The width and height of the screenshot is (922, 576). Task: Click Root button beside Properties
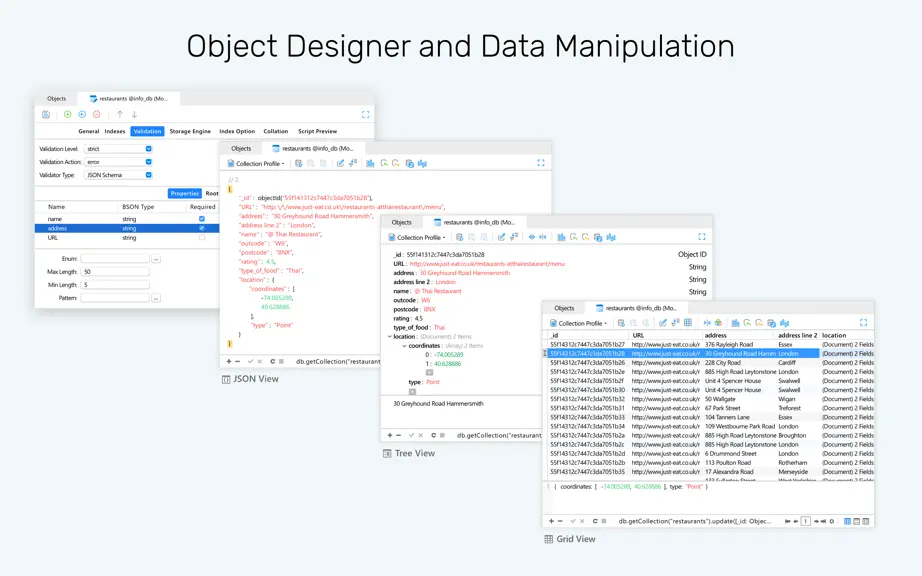(x=212, y=193)
